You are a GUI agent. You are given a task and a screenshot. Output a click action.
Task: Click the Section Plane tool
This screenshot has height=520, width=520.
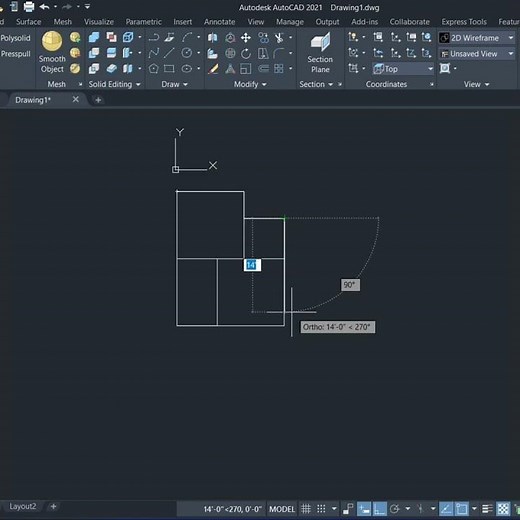tap(320, 53)
